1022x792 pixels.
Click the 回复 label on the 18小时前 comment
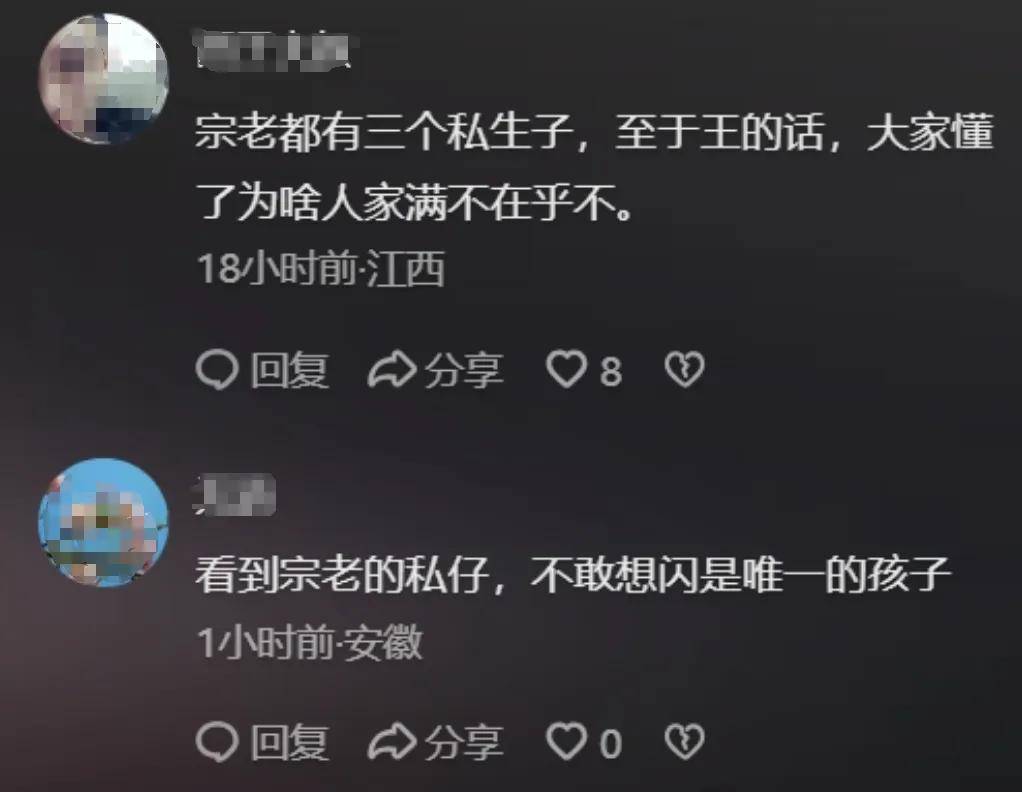pyautogui.click(x=290, y=370)
